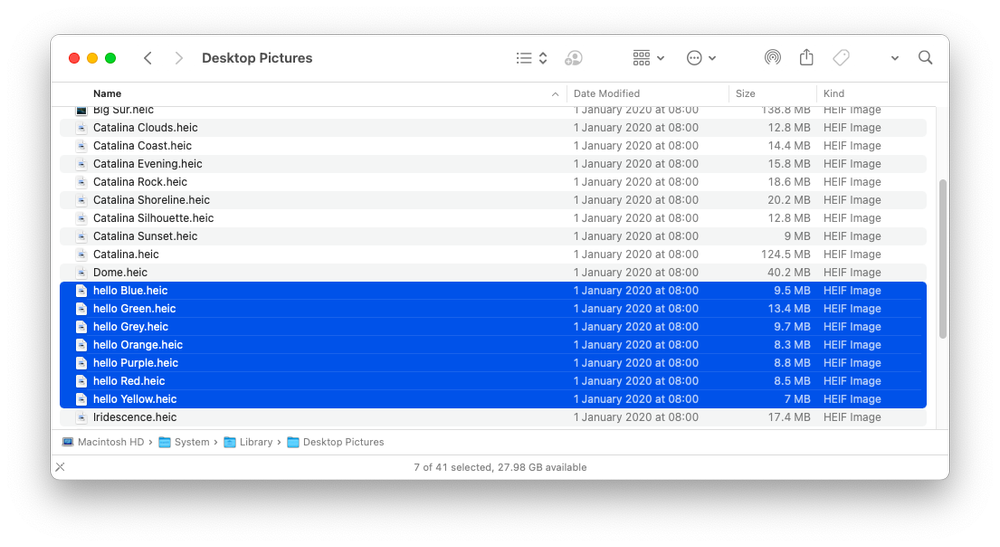1000x547 pixels.
Task: Click the hello Yellow.heic file icon
Action: point(81,399)
